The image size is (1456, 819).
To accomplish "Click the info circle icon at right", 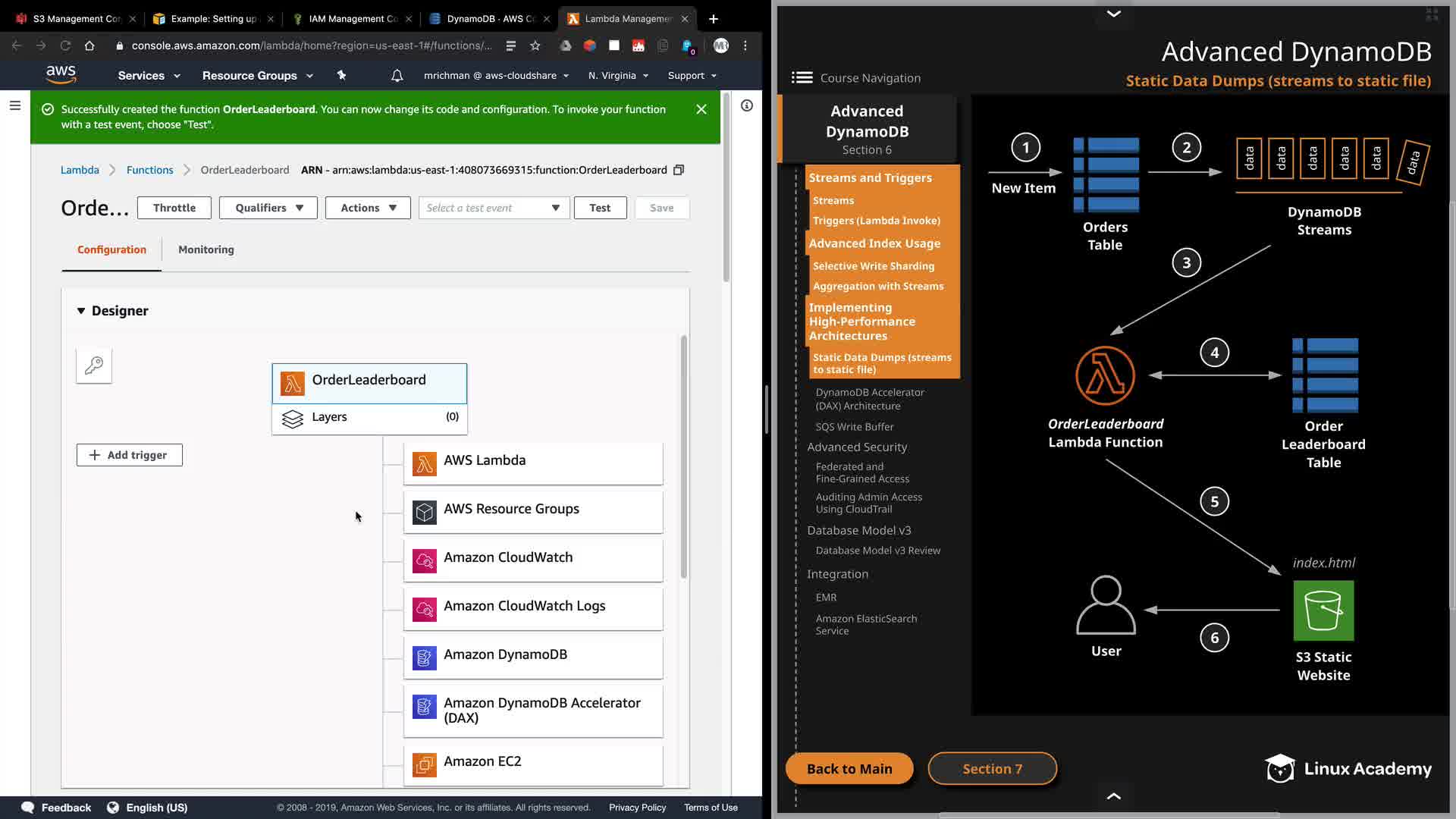I will point(747,106).
